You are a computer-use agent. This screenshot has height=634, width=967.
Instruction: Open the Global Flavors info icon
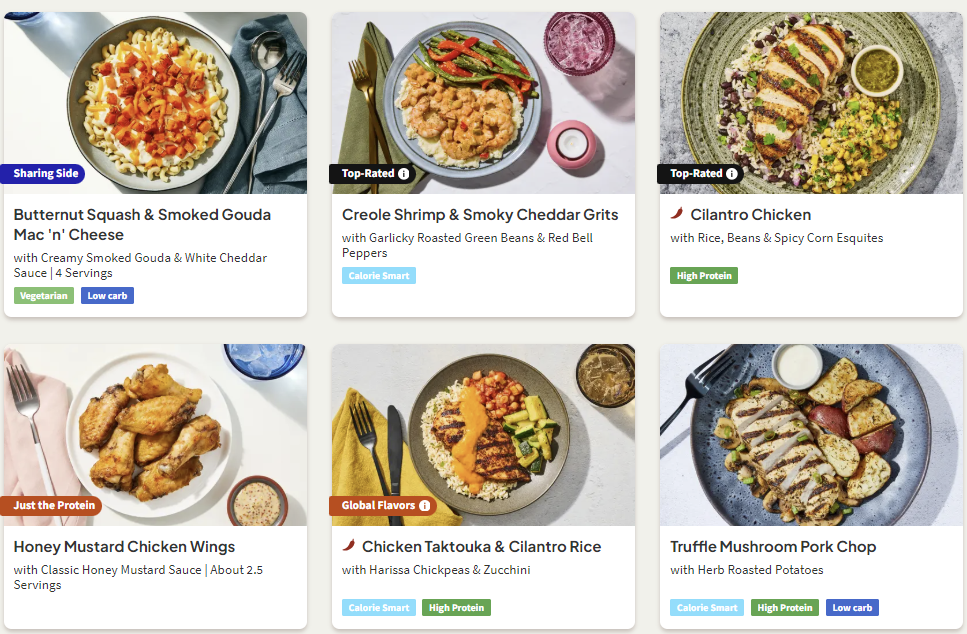pos(425,506)
